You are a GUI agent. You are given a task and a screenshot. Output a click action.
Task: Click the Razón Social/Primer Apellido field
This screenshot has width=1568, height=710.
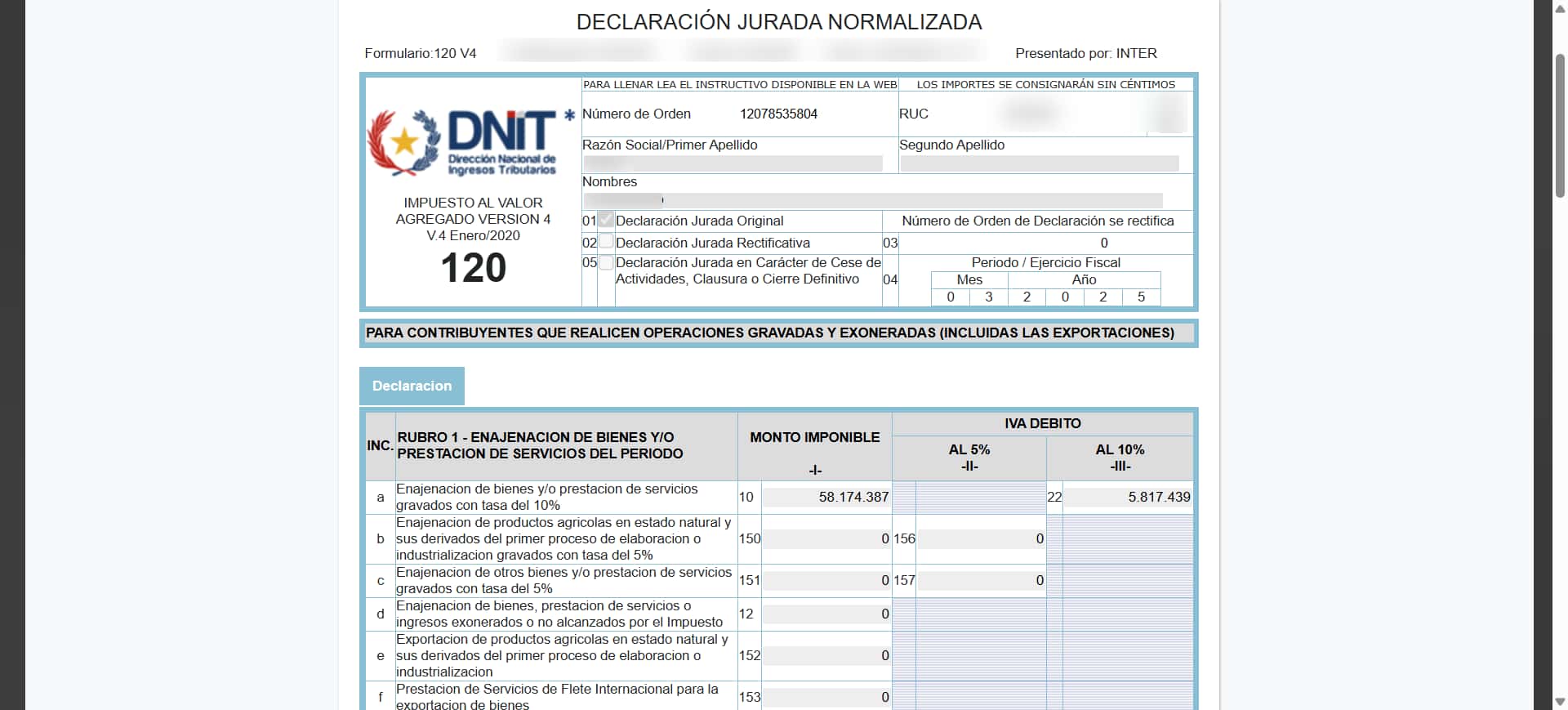pyautogui.click(x=733, y=163)
